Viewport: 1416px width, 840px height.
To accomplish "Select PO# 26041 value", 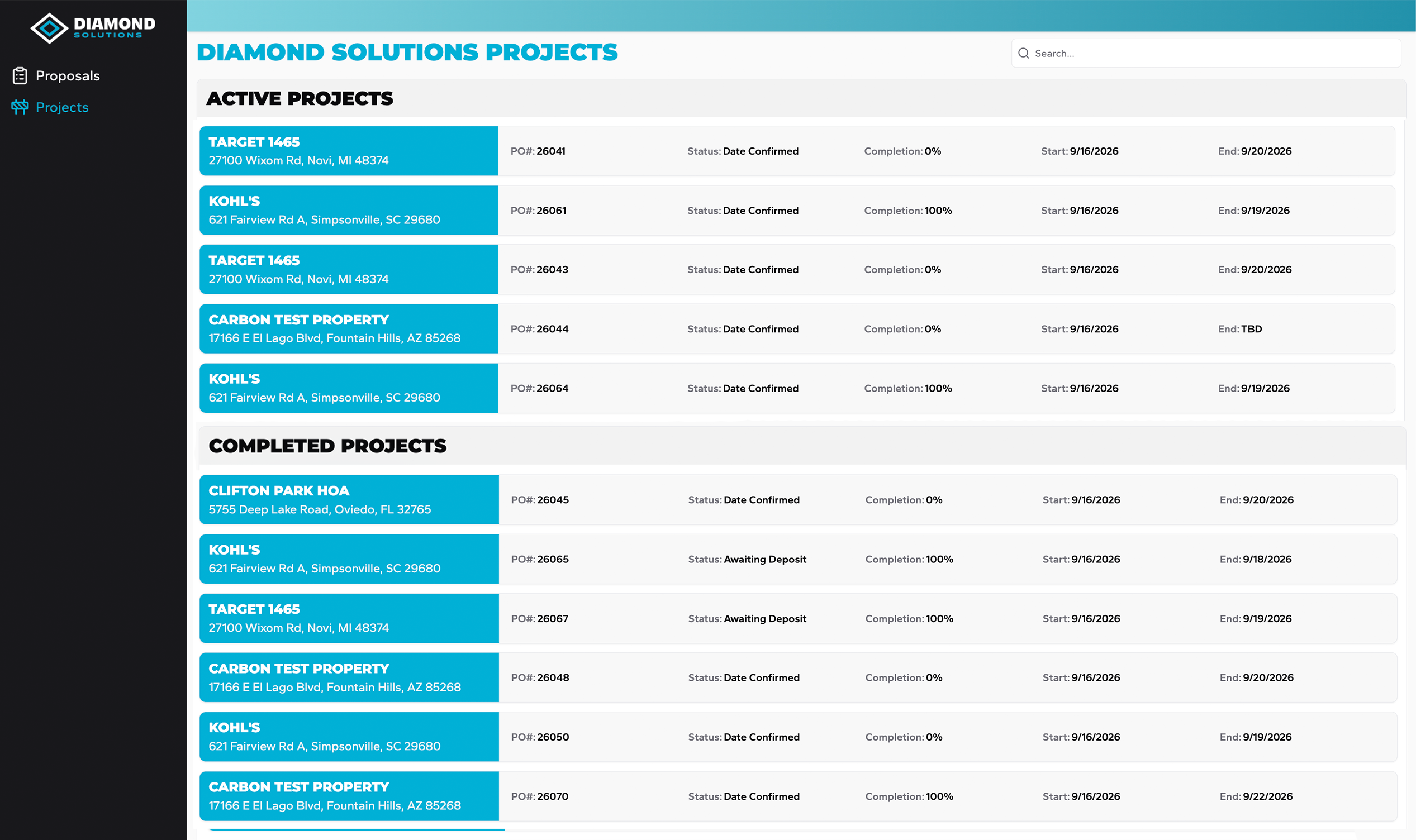I will (x=551, y=151).
